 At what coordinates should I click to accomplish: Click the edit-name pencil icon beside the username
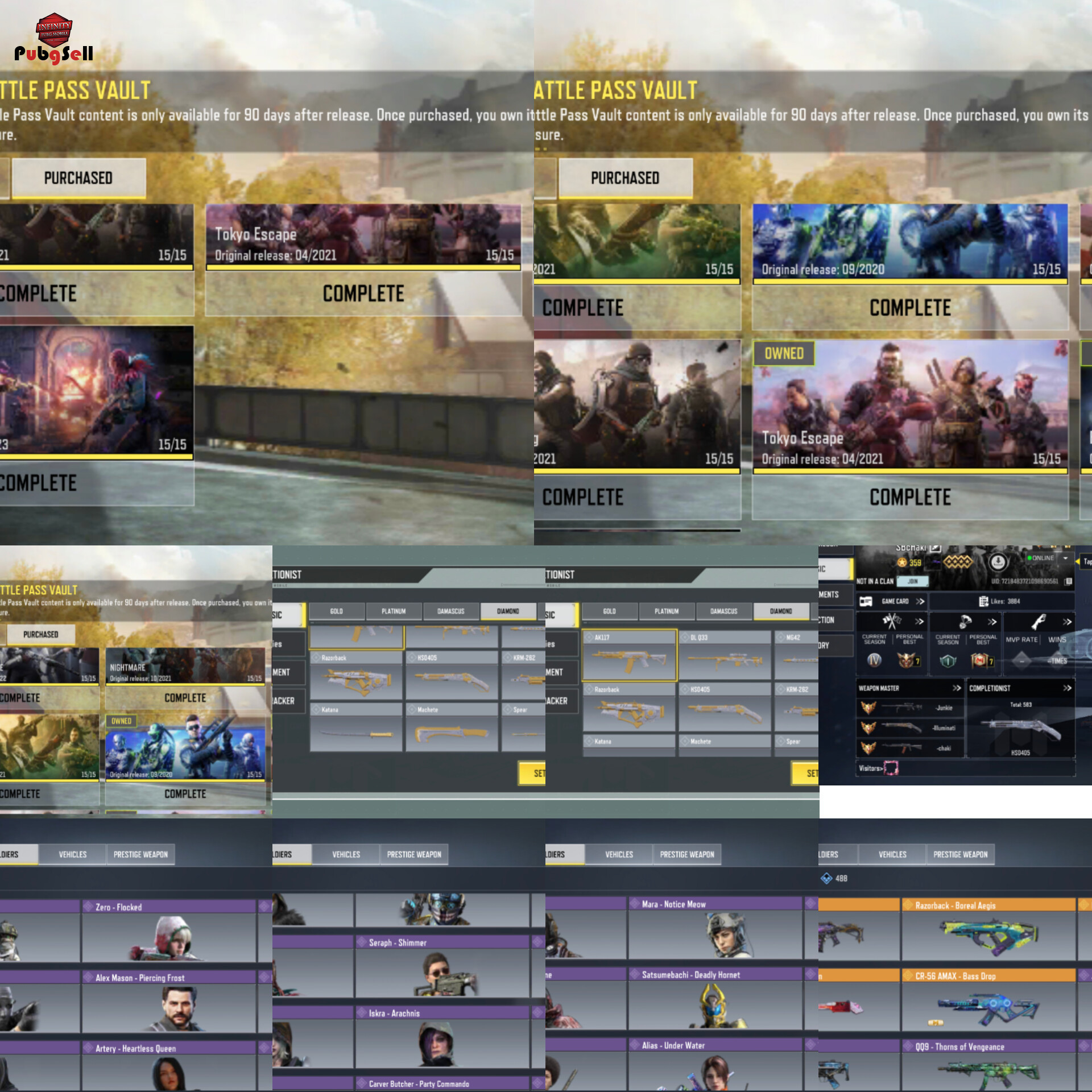936,548
